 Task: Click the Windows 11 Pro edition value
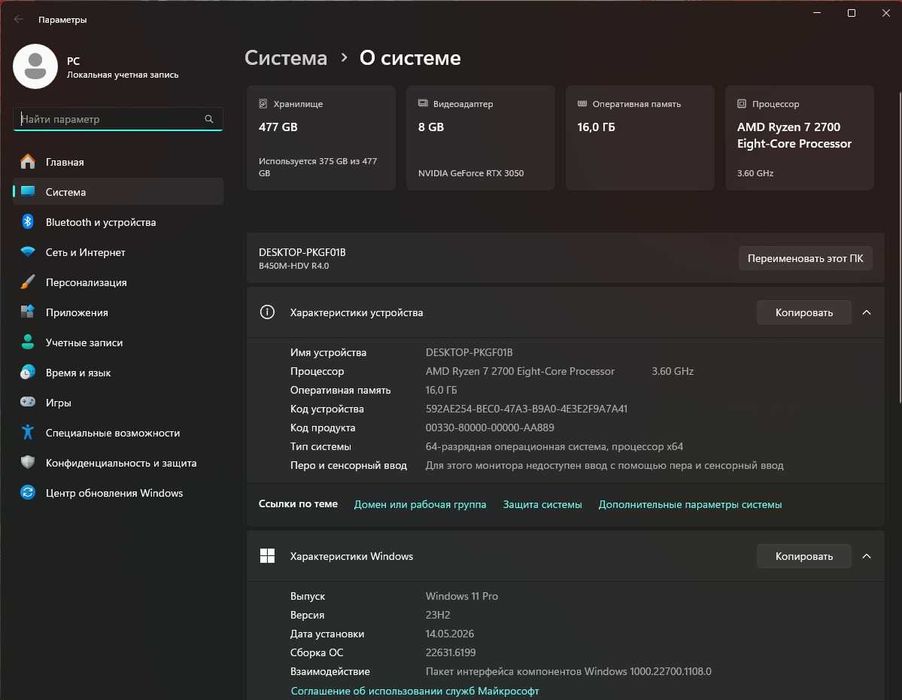(461, 596)
